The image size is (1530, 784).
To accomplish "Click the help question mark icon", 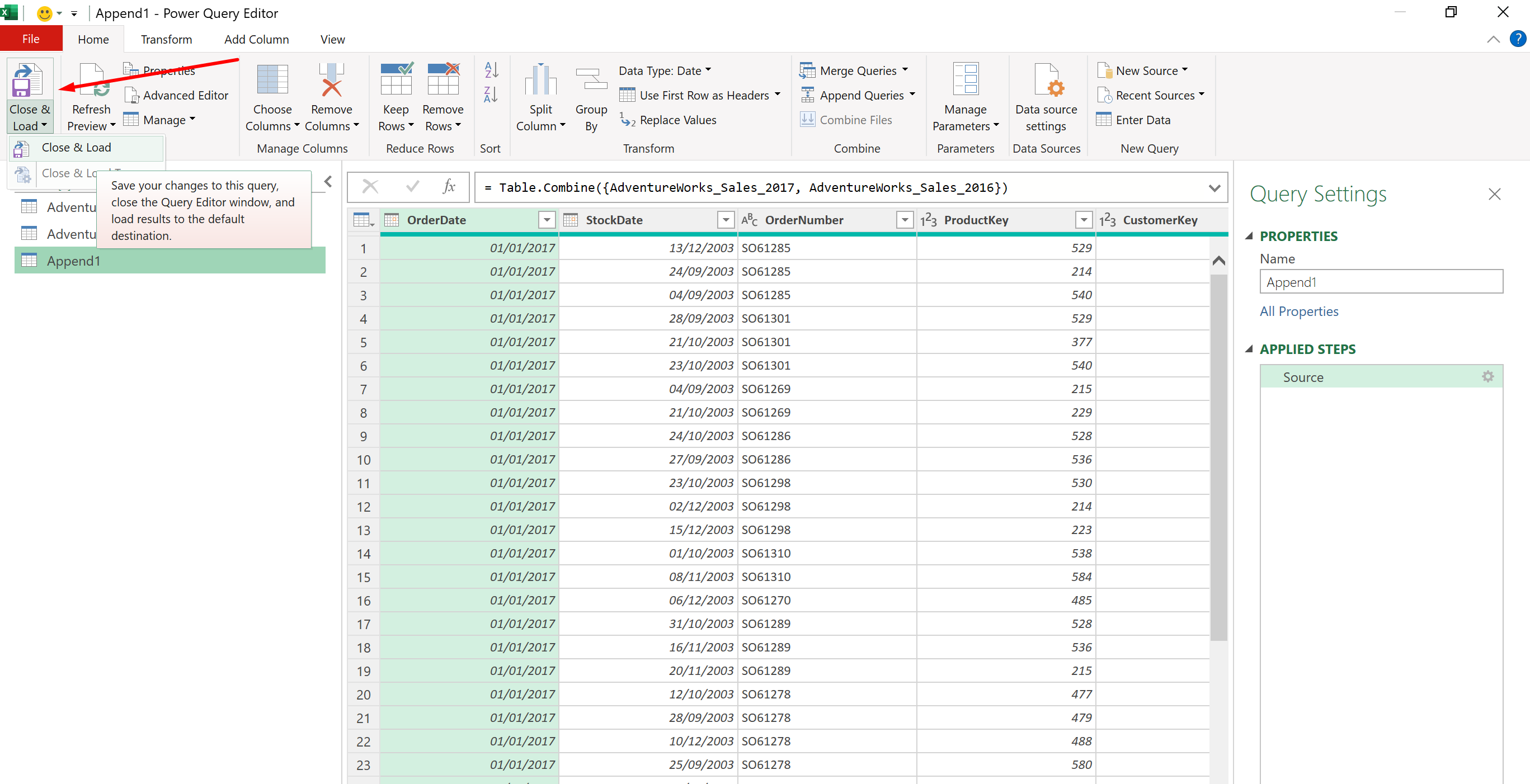I will pyautogui.click(x=1518, y=39).
